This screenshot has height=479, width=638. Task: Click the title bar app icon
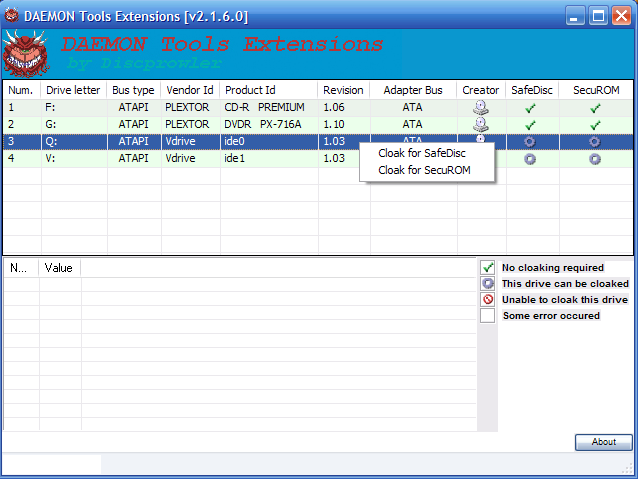[x=11, y=15]
